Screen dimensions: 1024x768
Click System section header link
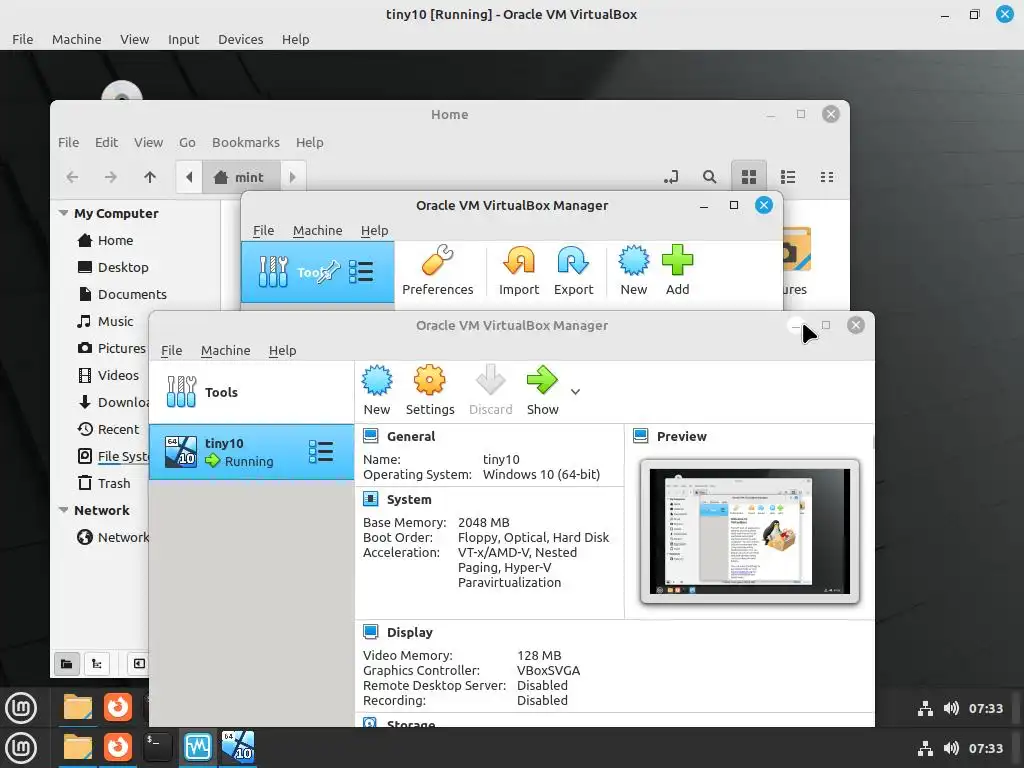click(409, 500)
